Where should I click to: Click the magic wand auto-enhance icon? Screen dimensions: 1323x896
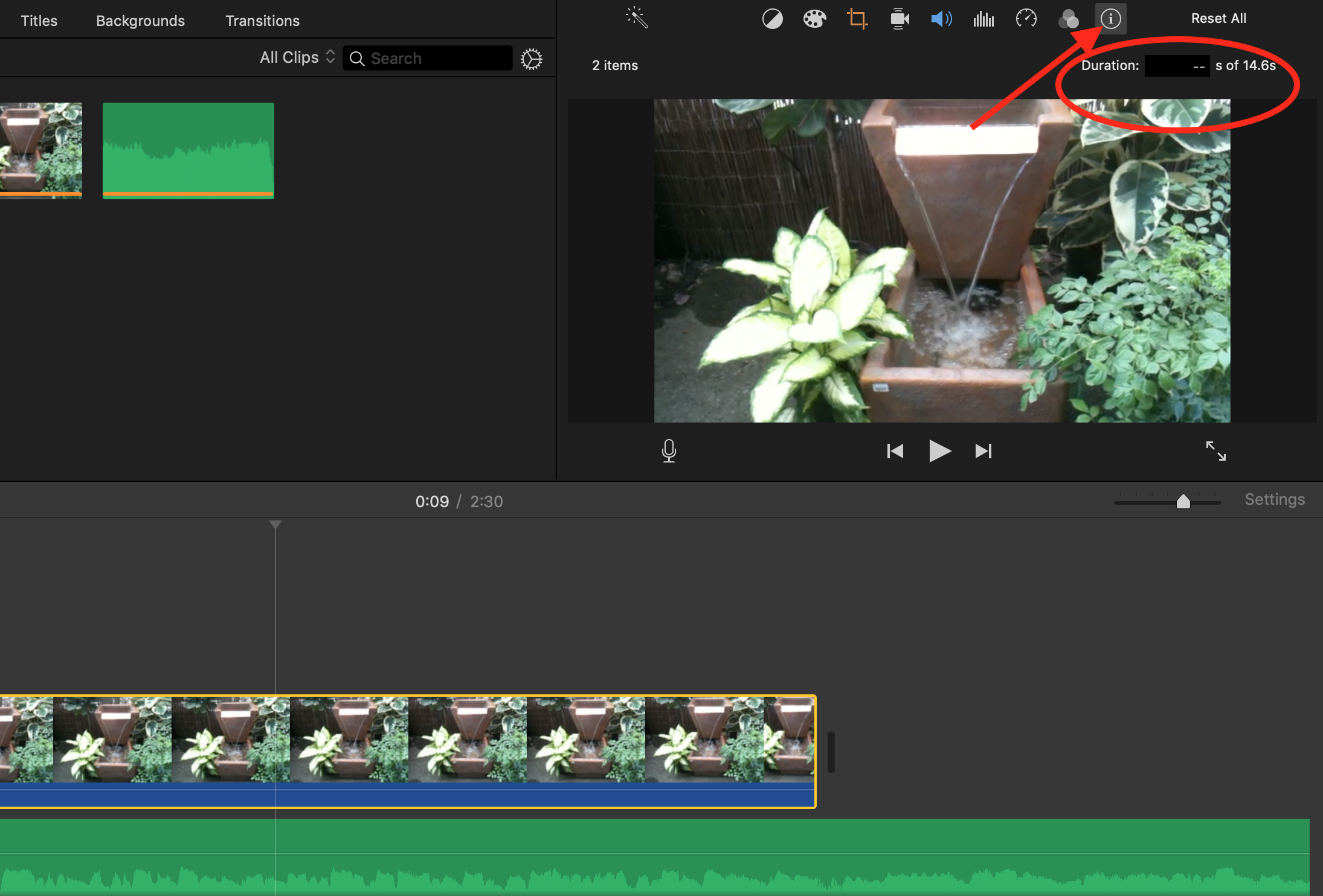pos(637,18)
